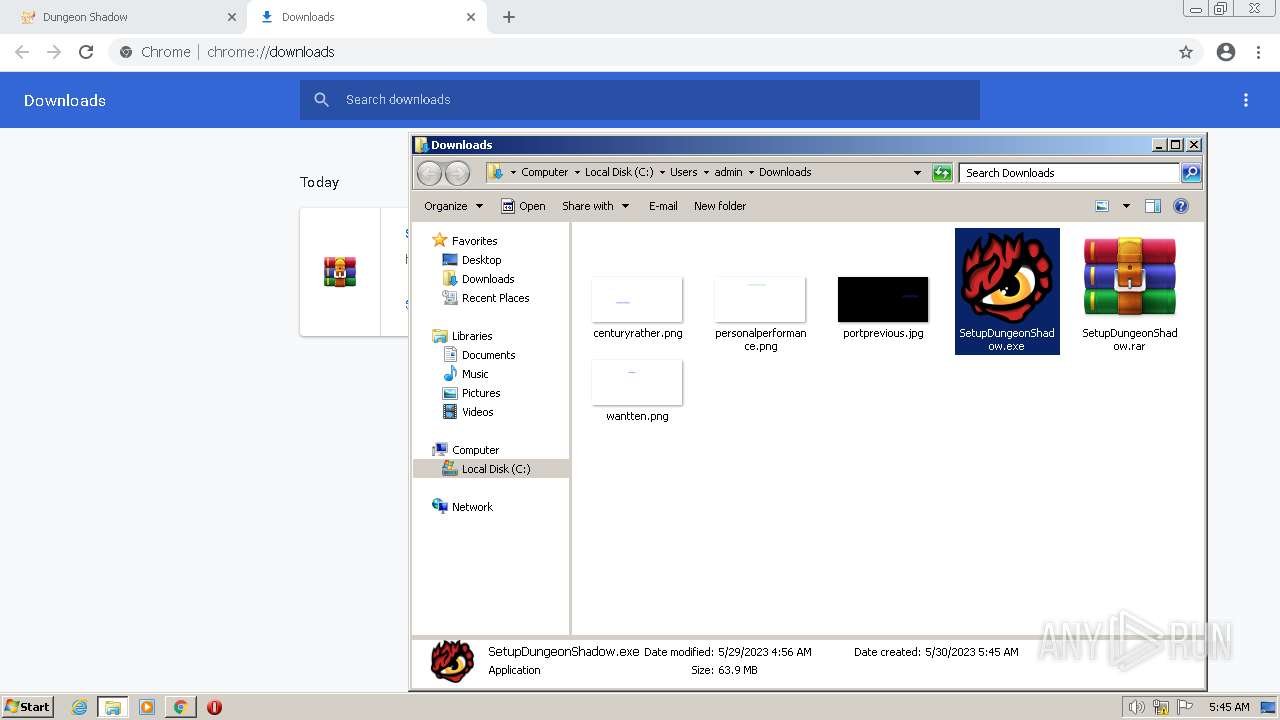Click New folder button
The image size is (1280, 720).
point(720,206)
